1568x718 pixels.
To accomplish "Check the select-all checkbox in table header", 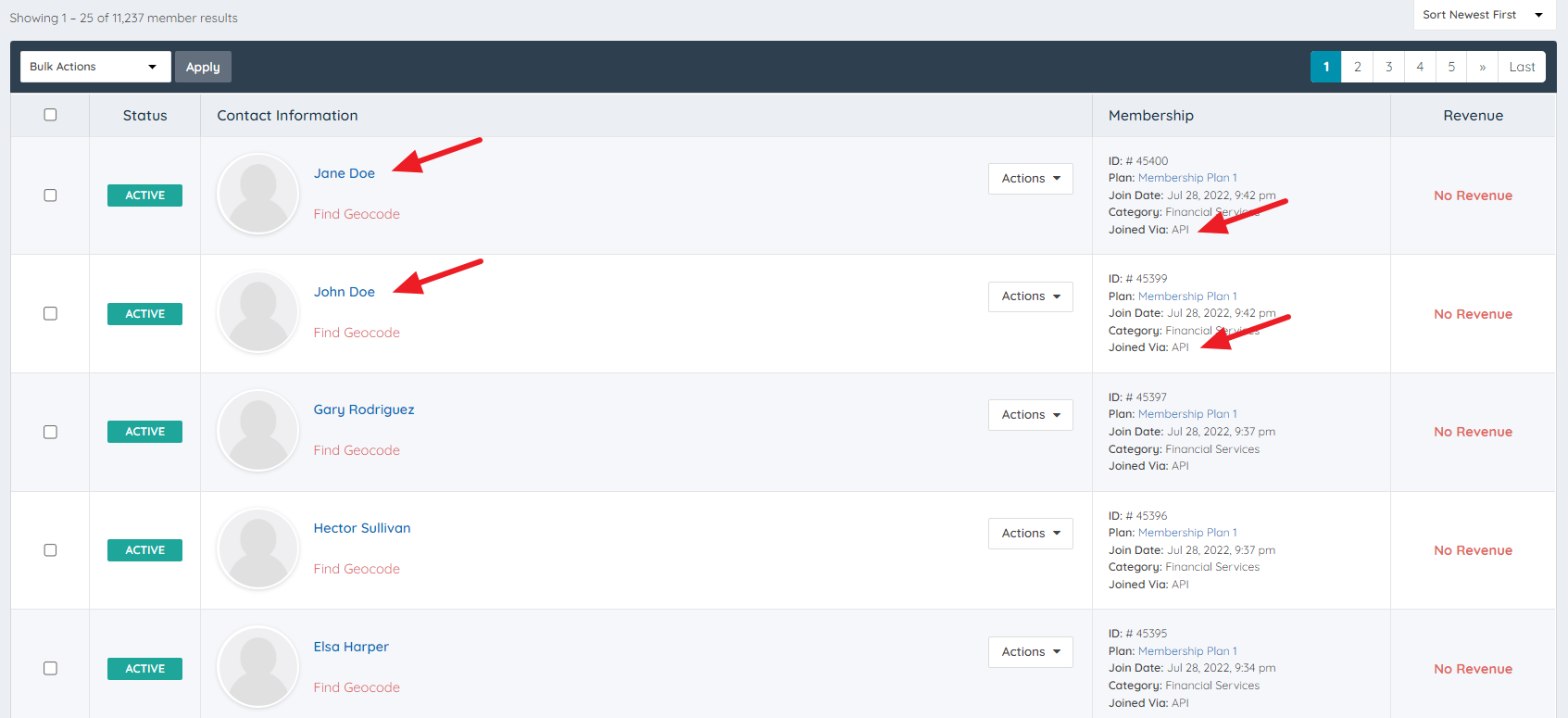I will [x=50, y=115].
